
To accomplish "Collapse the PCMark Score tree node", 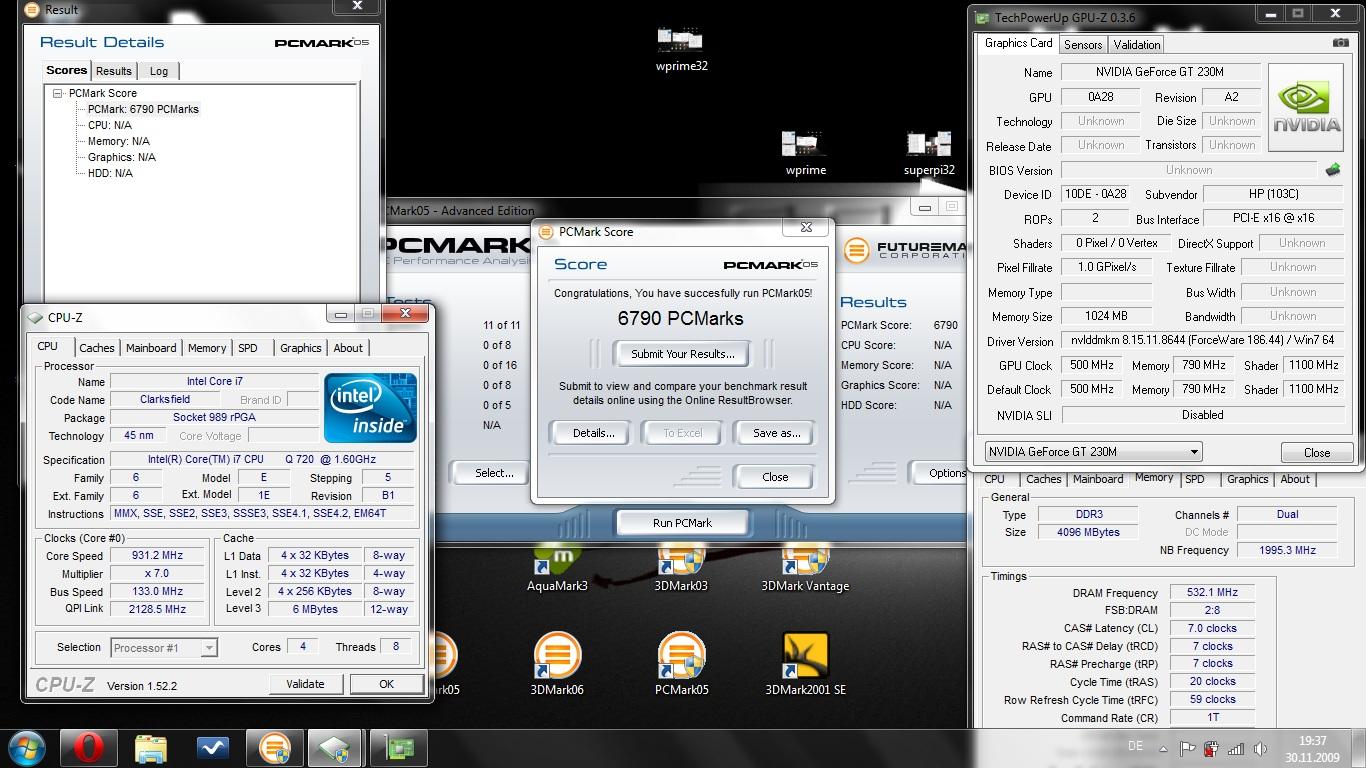I will (x=58, y=93).
